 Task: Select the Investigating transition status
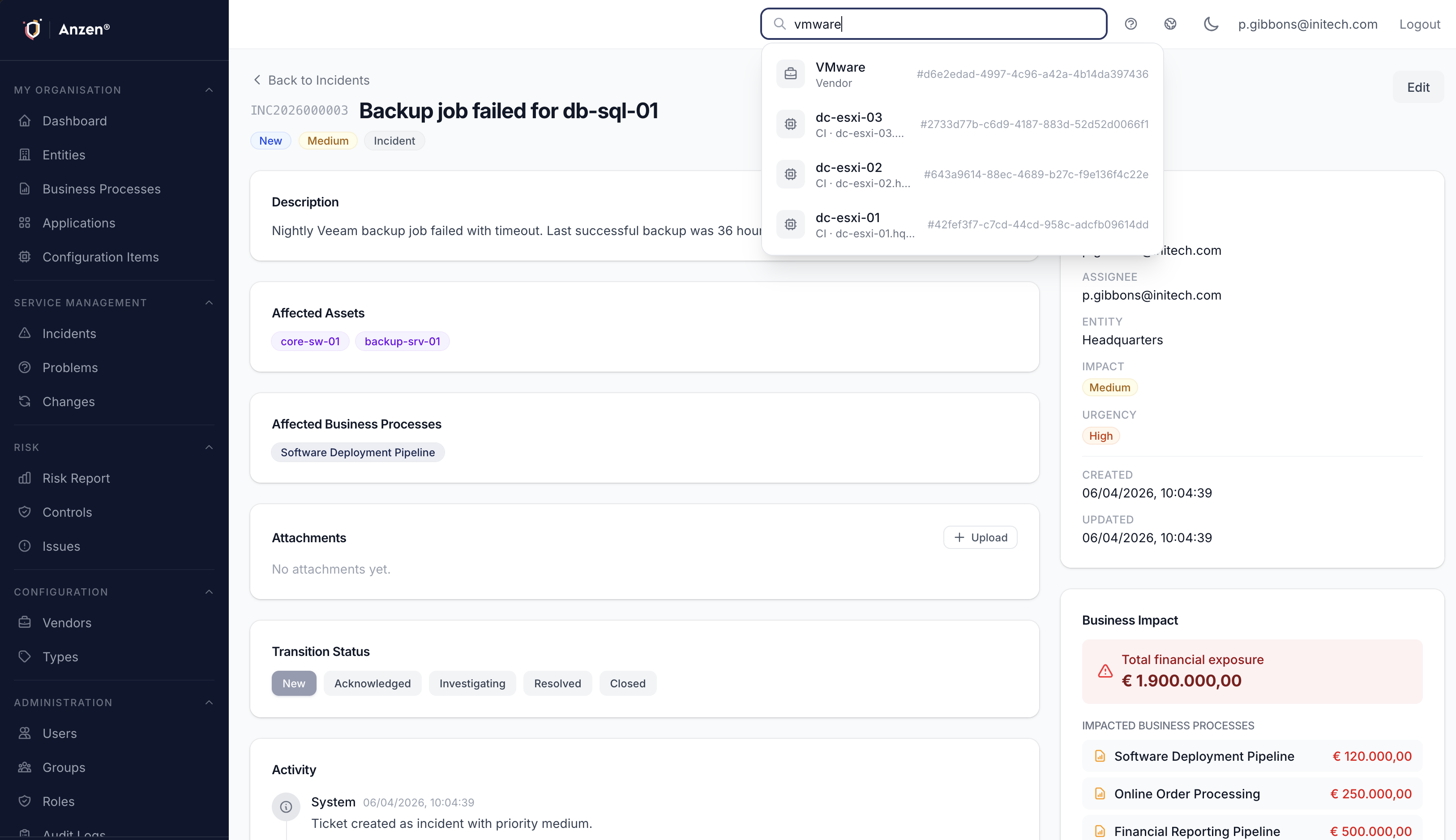click(472, 683)
